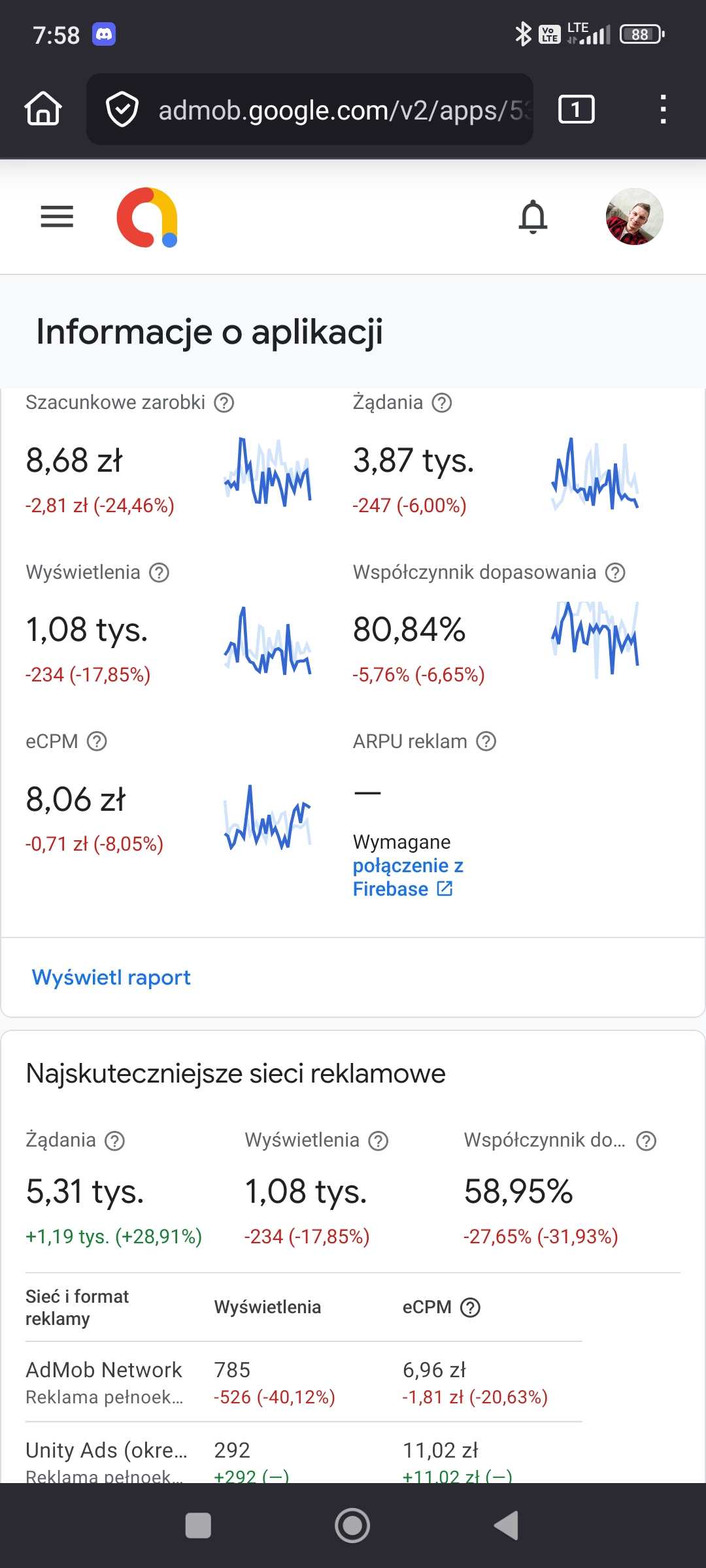The image size is (706, 1568).
Task: Tap the AdMob logo
Action: tap(147, 218)
